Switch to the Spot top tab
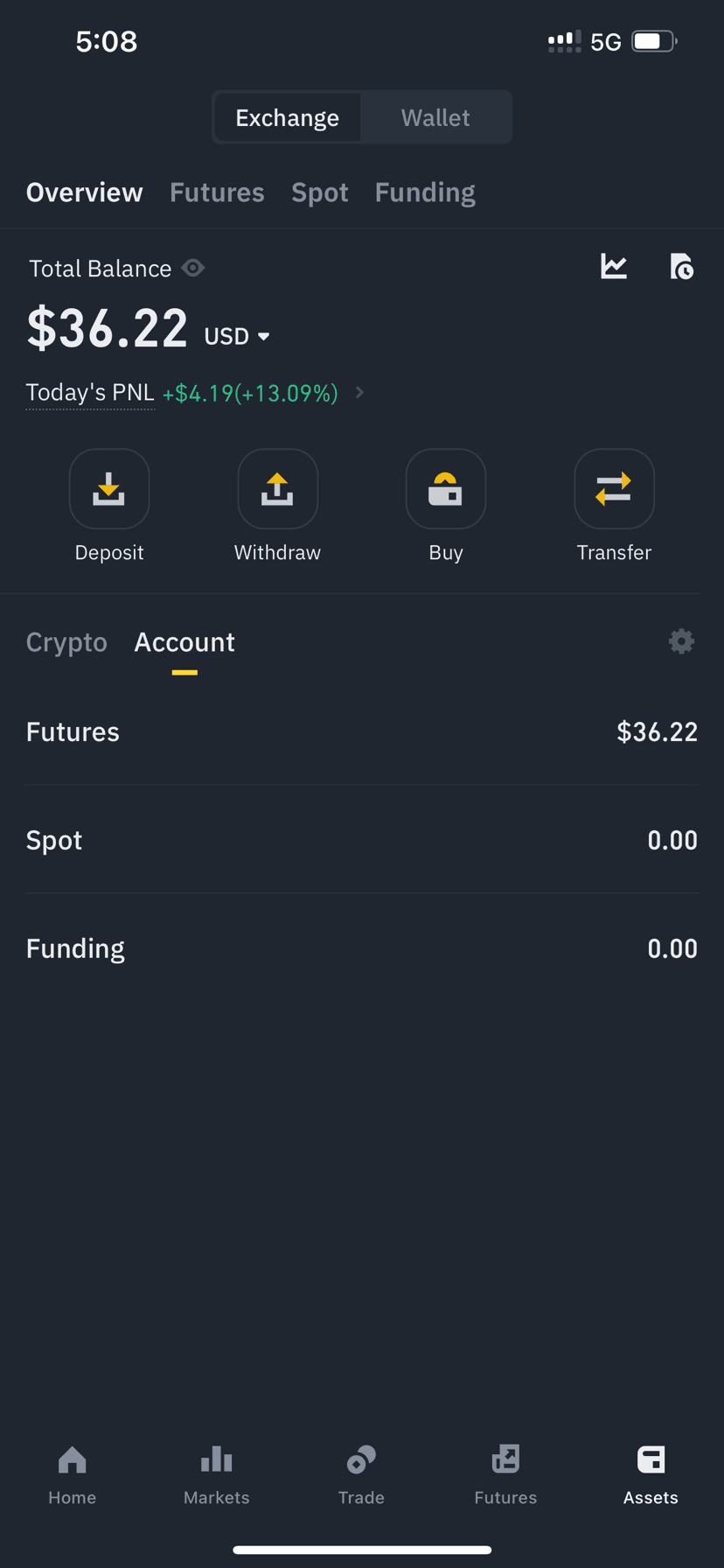 pyautogui.click(x=320, y=192)
